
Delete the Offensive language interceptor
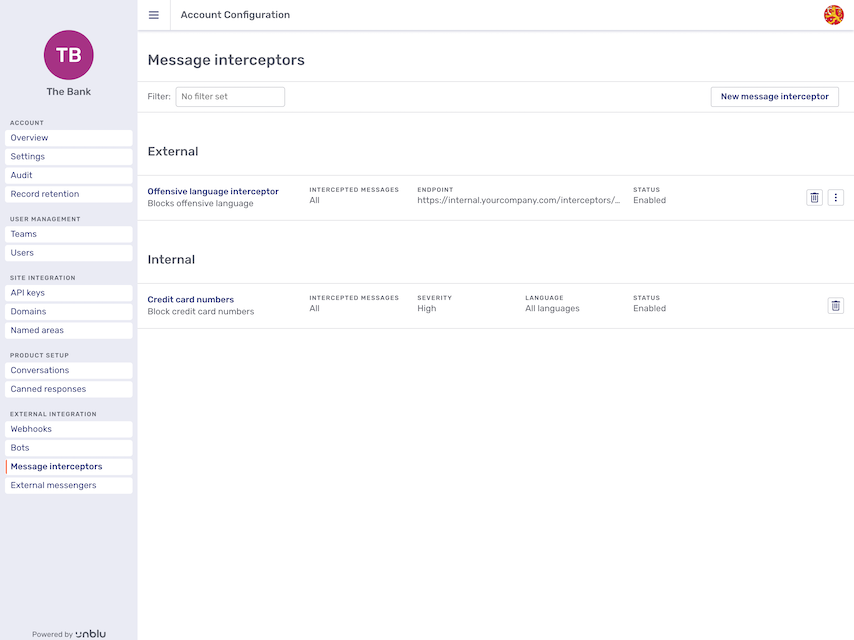coord(815,197)
